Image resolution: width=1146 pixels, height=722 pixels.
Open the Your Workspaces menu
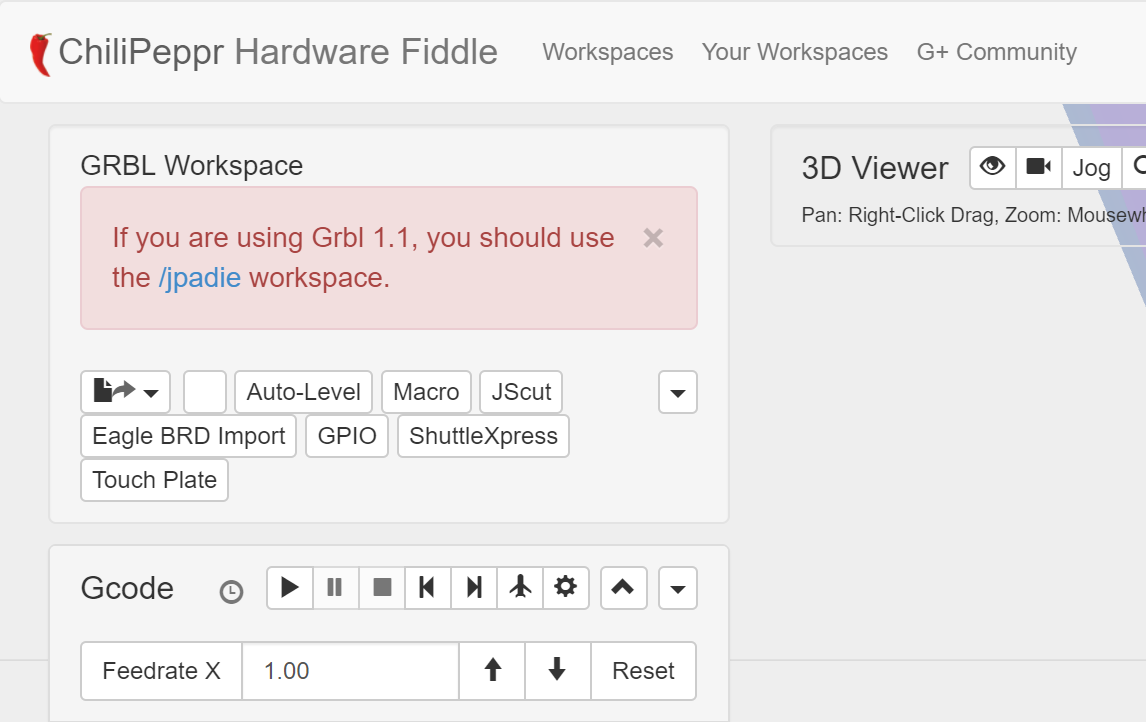(795, 52)
